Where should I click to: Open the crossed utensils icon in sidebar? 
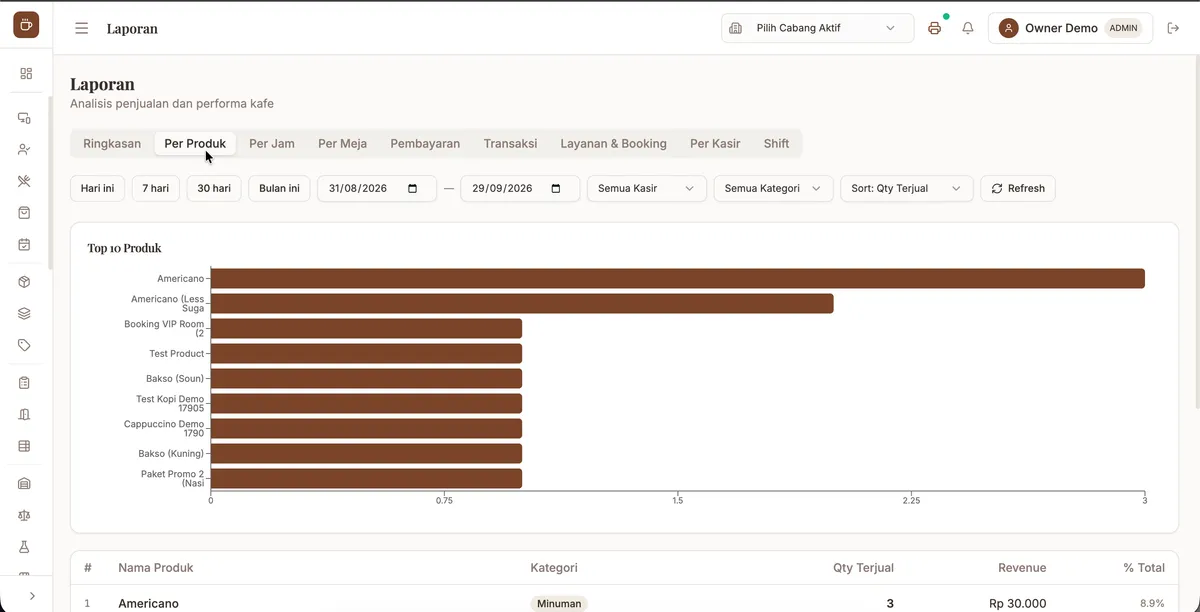click(25, 181)
